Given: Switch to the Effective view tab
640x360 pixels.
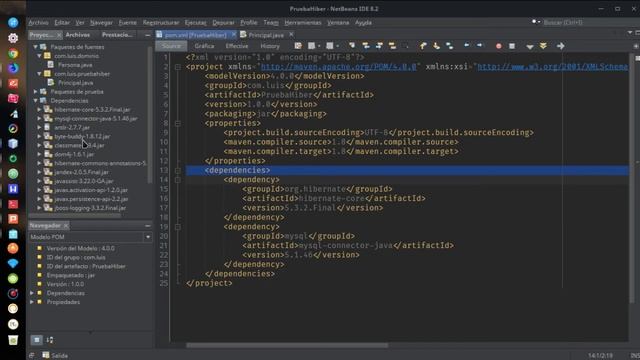Looking at the screenshot, I should pos(237,46).
